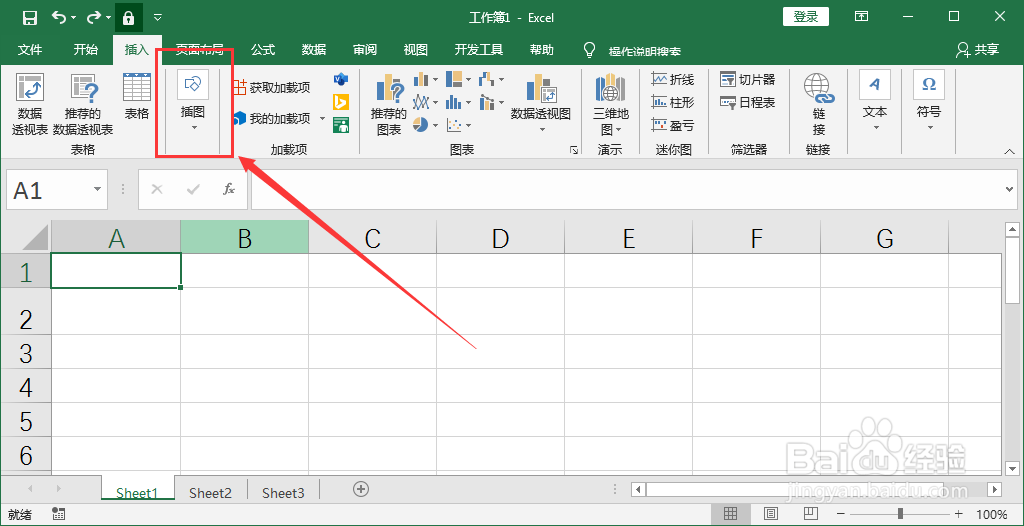Image resolution: width=1024 pixels, height=526 pixels.
Task: Switch to the View (视图) tab
Action: click(x=416, y=50)
